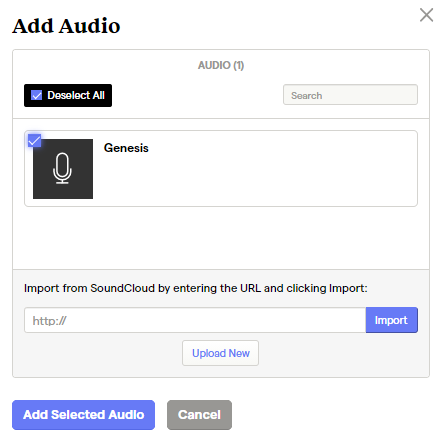Click the Add Audio dialog heading
Screen dimensions: 442x441
coord(66,26)
